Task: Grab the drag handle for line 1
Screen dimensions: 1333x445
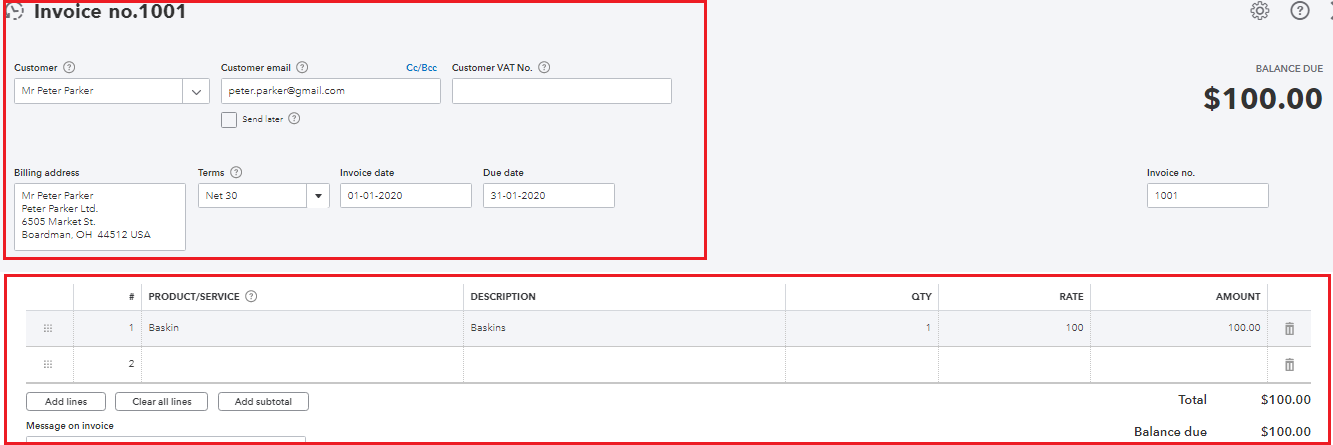Action: tap(48, 328)
